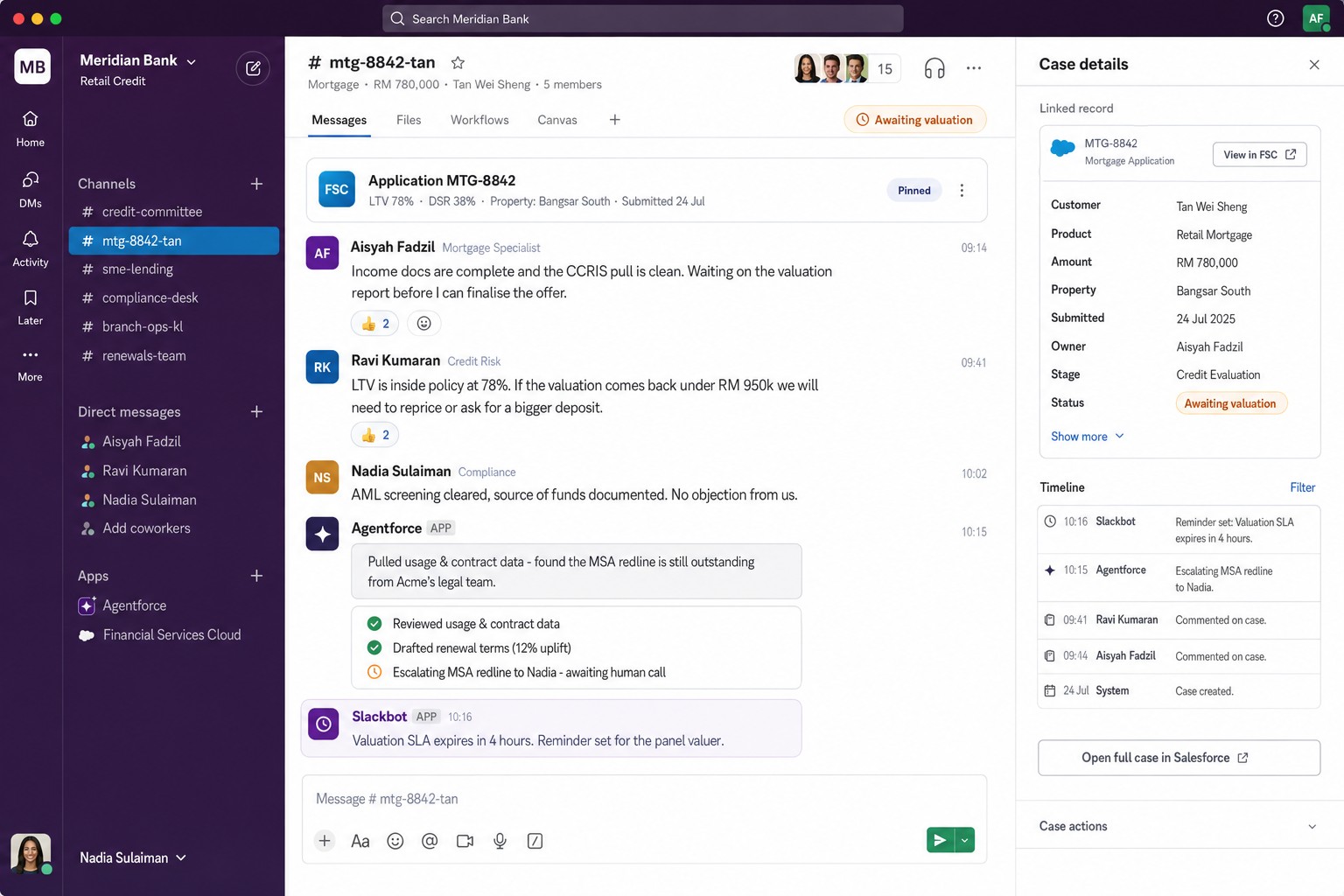This screenshot has width=1344, height=896.
Task: Click Open full case in Salesforce
Action: (1179, 758)
